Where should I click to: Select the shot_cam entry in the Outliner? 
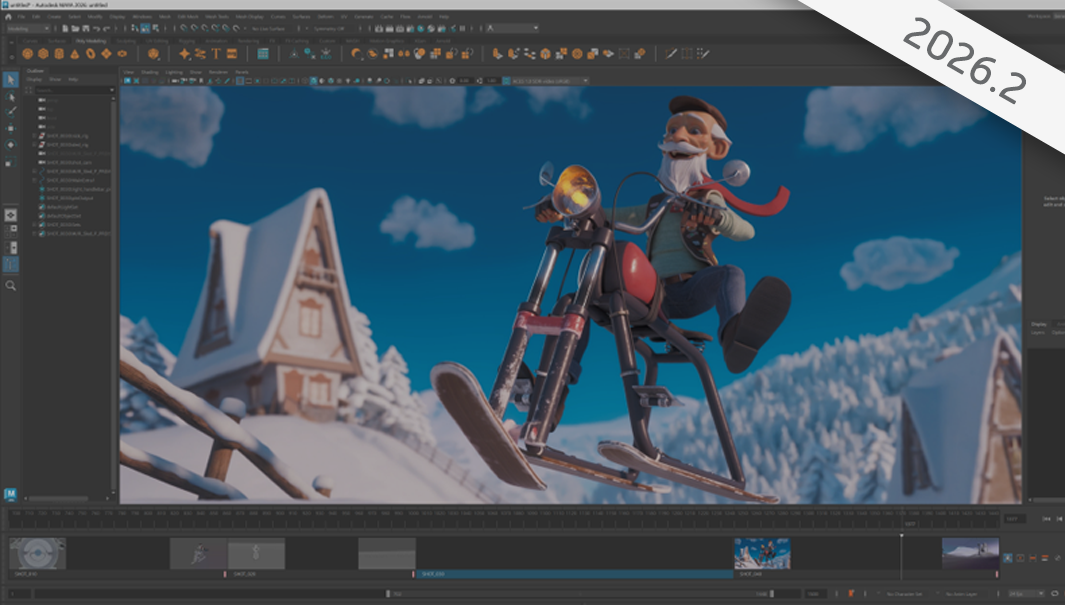pos(69,162)
